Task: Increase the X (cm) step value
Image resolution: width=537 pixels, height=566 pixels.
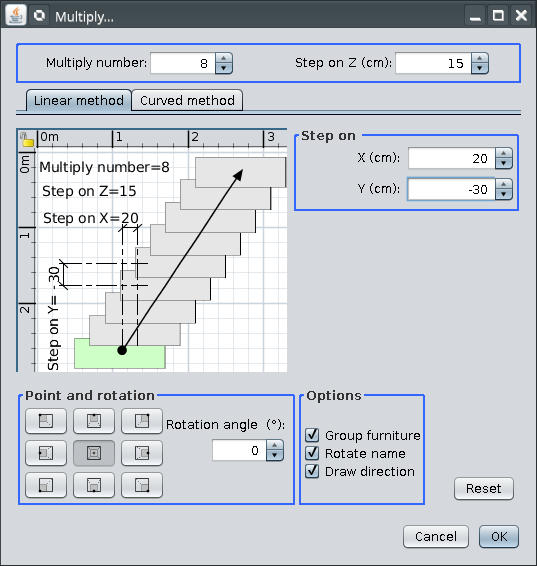Action: (504, 153)
